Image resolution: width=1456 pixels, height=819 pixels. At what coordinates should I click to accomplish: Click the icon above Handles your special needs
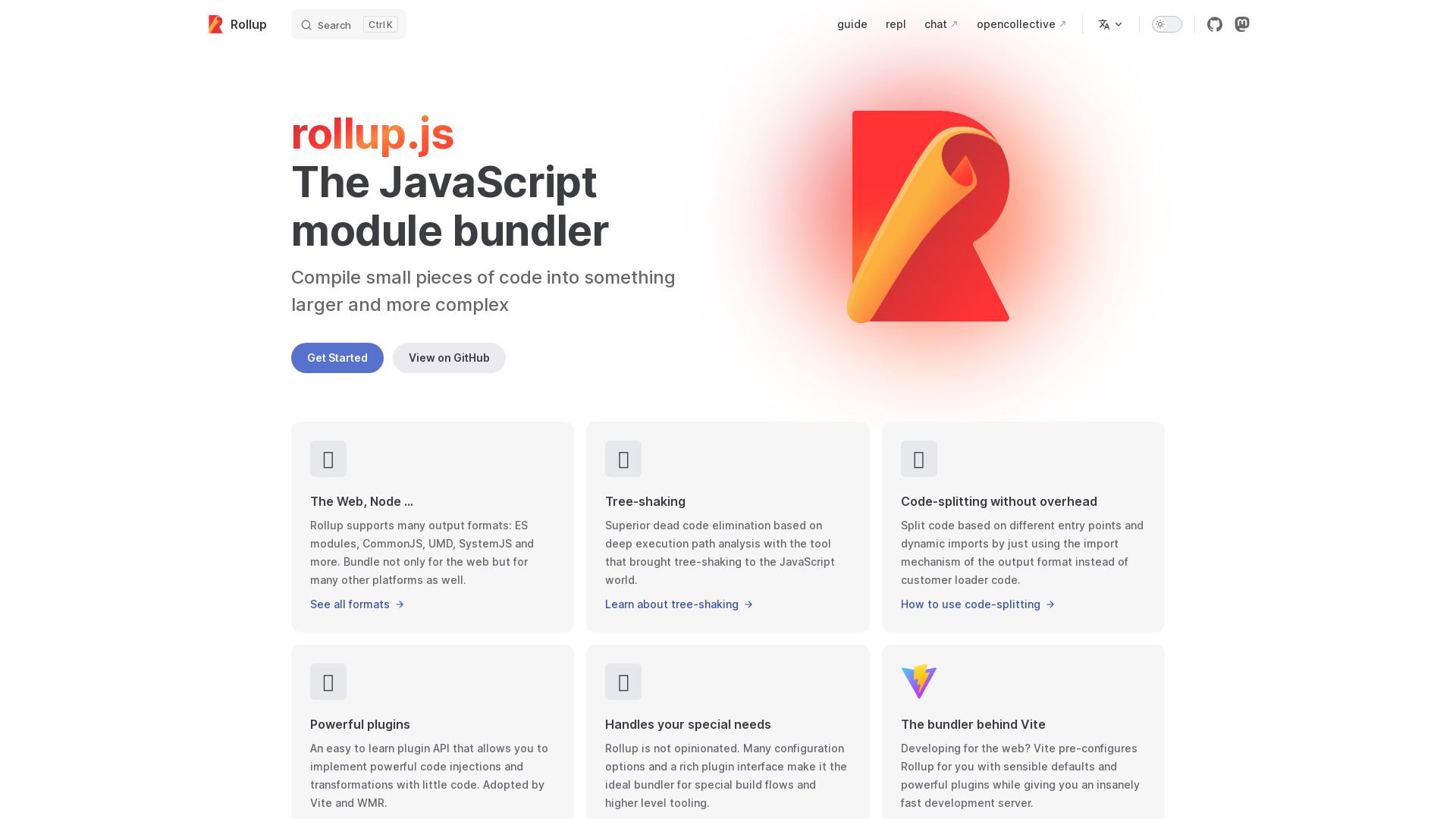click(623, 682)
